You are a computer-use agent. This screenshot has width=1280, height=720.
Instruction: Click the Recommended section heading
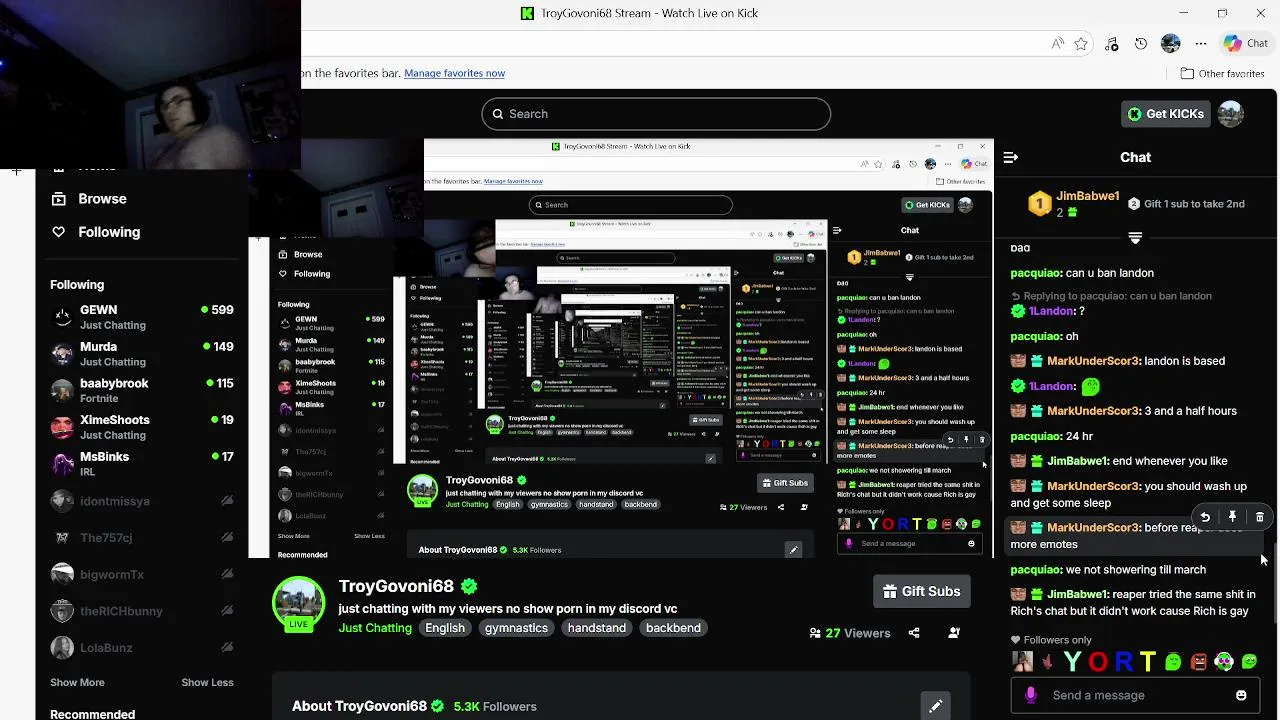pos(92,714)
